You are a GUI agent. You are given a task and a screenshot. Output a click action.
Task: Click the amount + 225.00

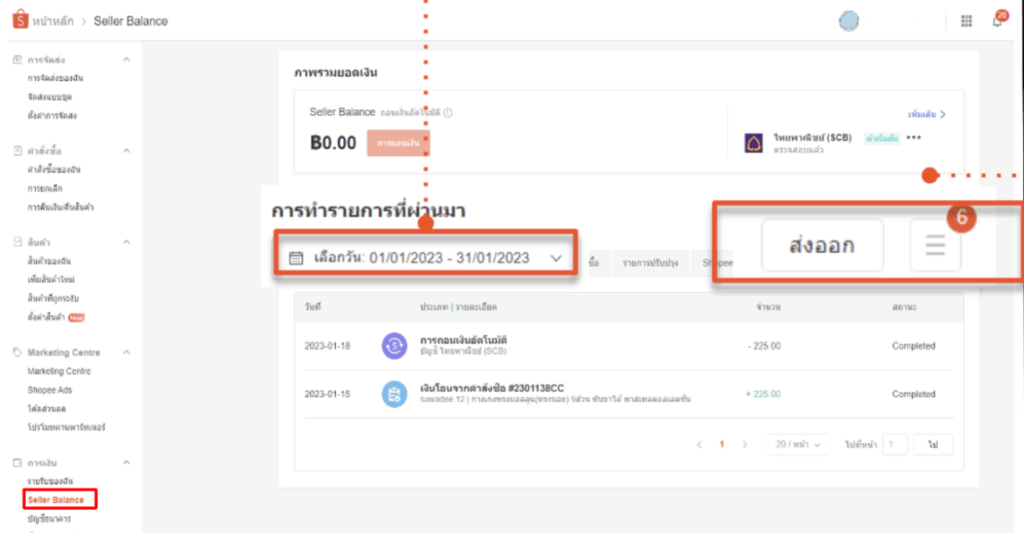pyautogui.click(x=763, y=395)
